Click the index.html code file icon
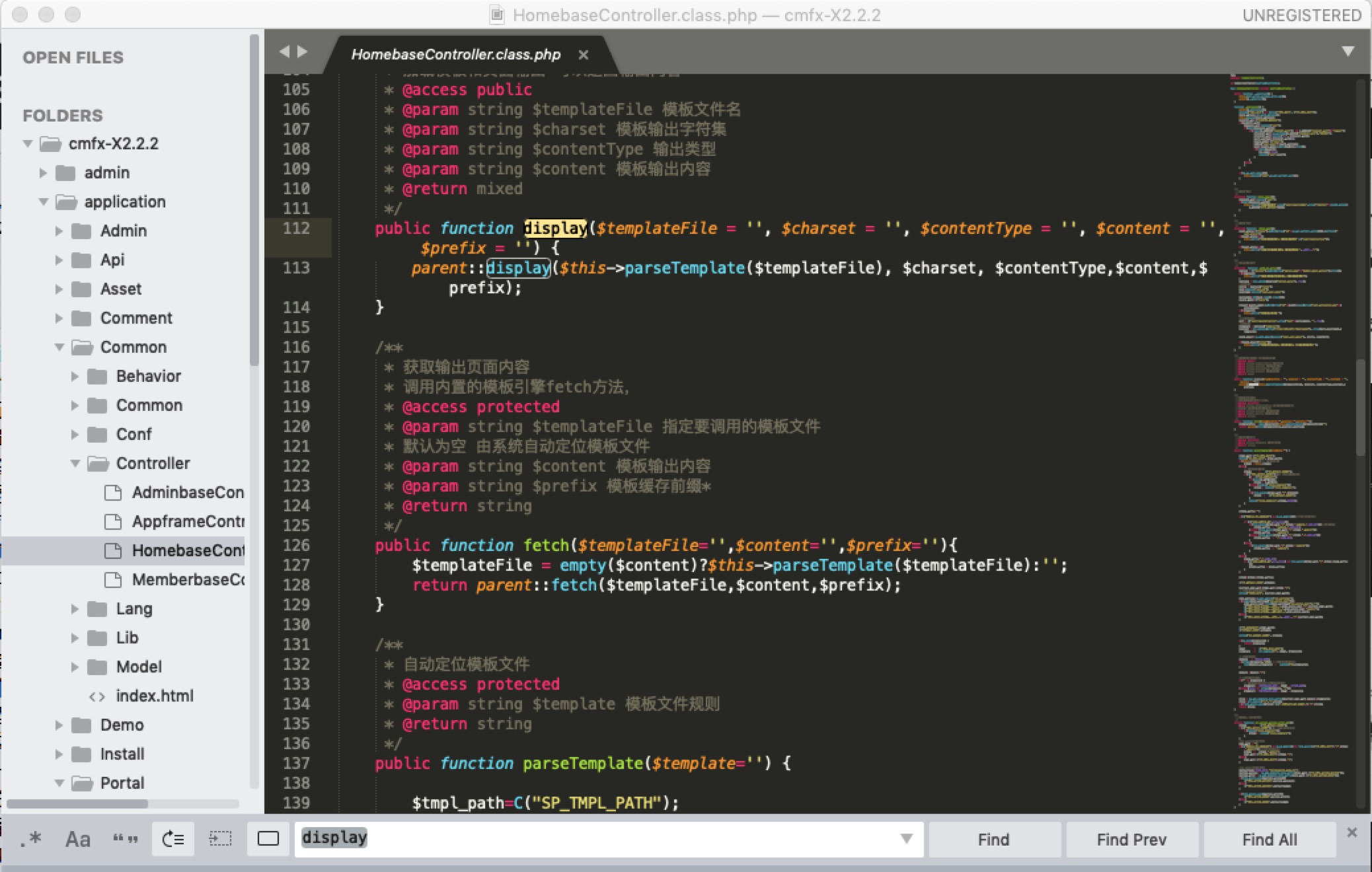 click(x=96, y=696)
